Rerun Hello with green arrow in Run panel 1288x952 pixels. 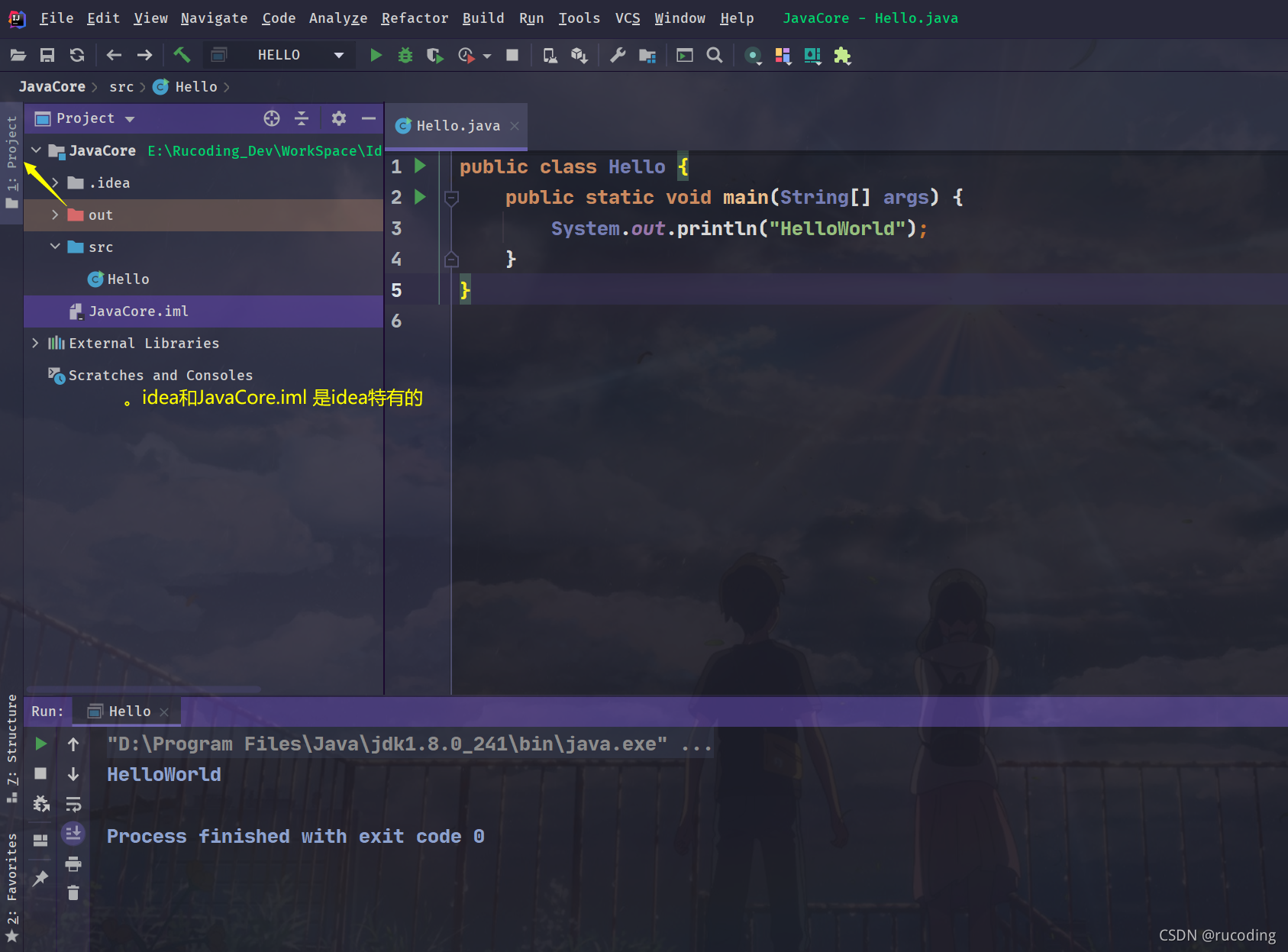(41, 744)
